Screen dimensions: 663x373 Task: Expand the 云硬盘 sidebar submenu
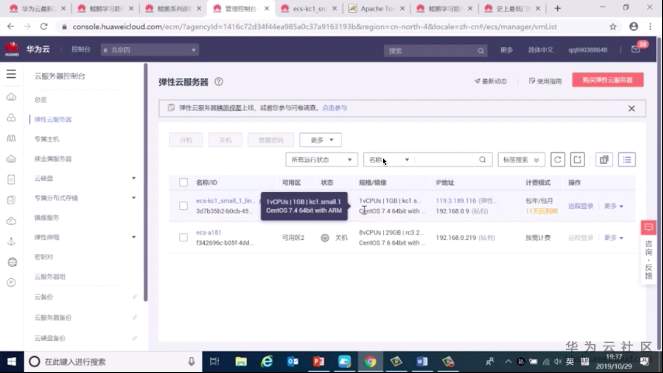coord(134,178)
